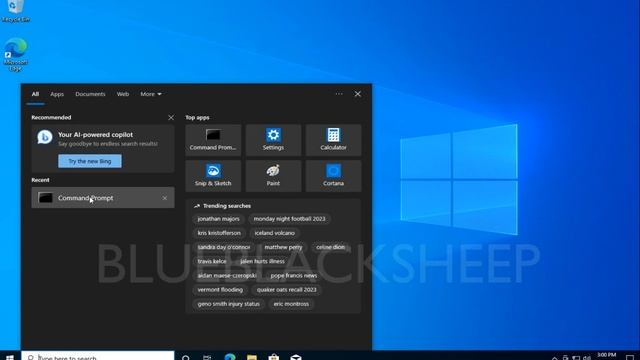Search trending 'aidan maese-czeropski'

[x=227, y=276]
